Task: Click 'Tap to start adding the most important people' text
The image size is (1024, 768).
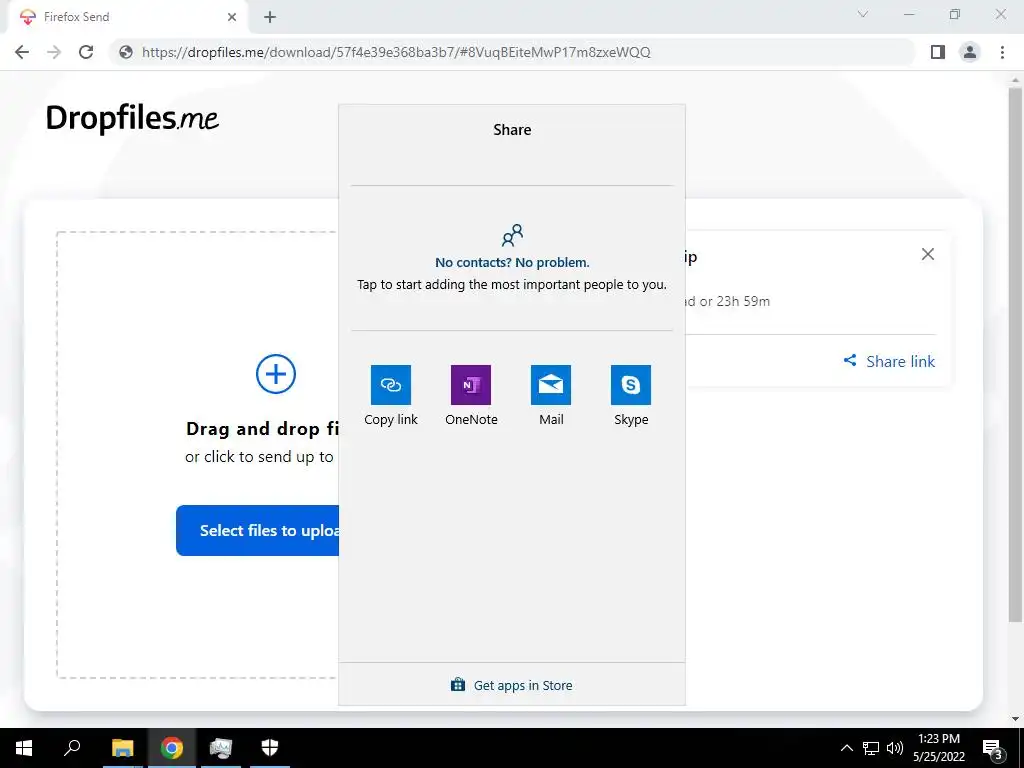Action: (512, 285)
